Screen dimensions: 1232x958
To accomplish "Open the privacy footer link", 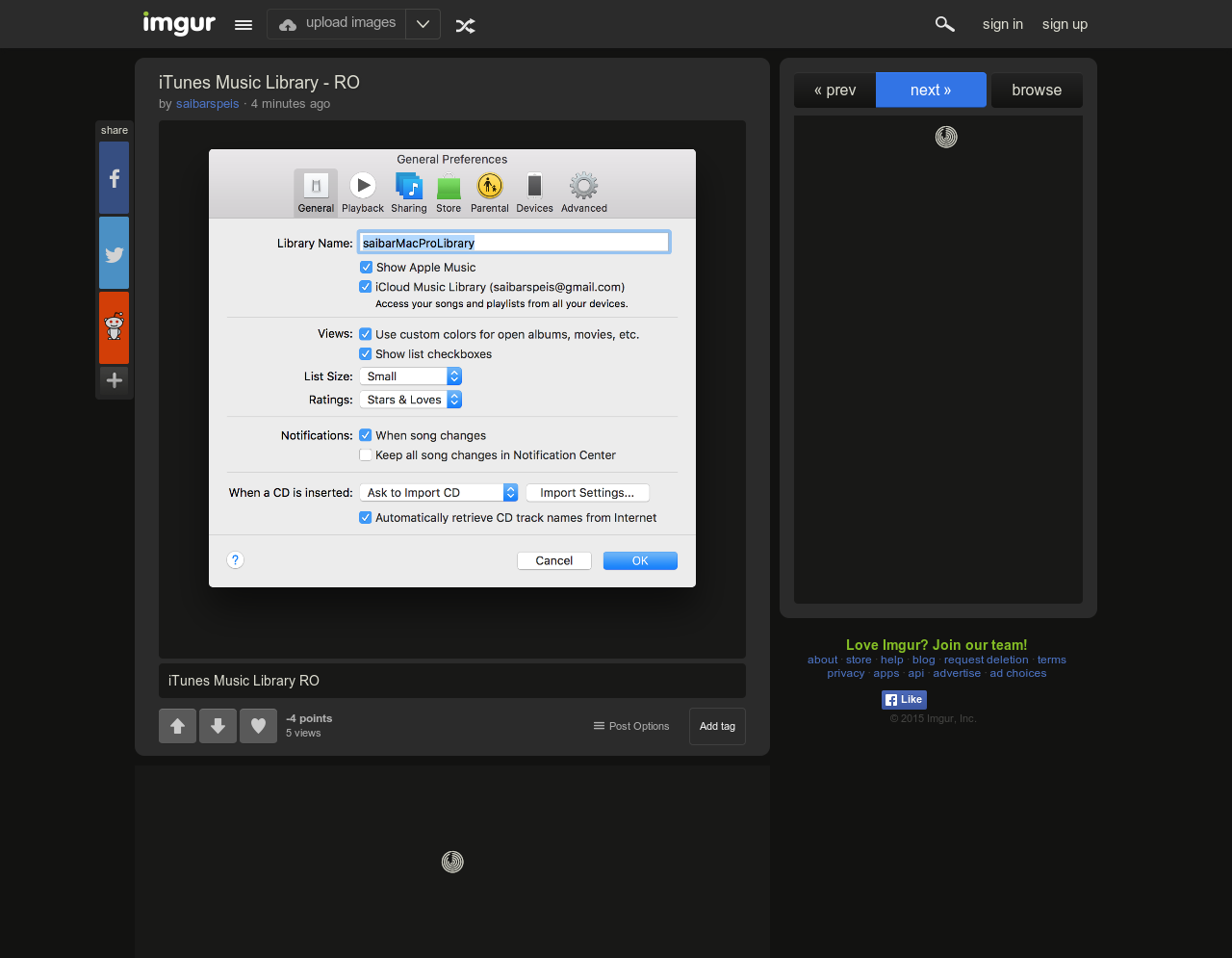I will pos(846,674).
